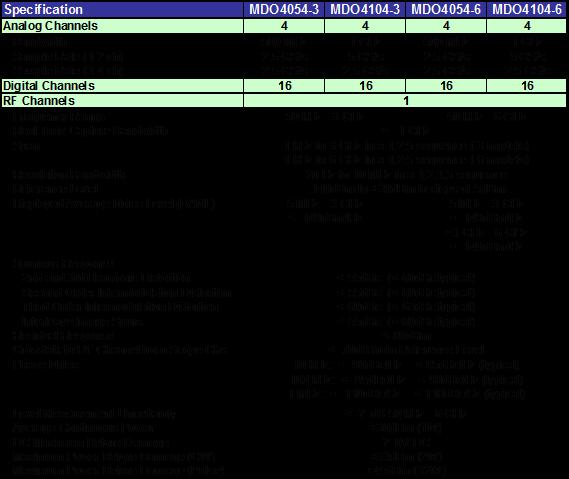Screen dimensions: 569x479
Task: Pick Analog Channels value for MDO4054-6
Action: (x=446, y=26)
